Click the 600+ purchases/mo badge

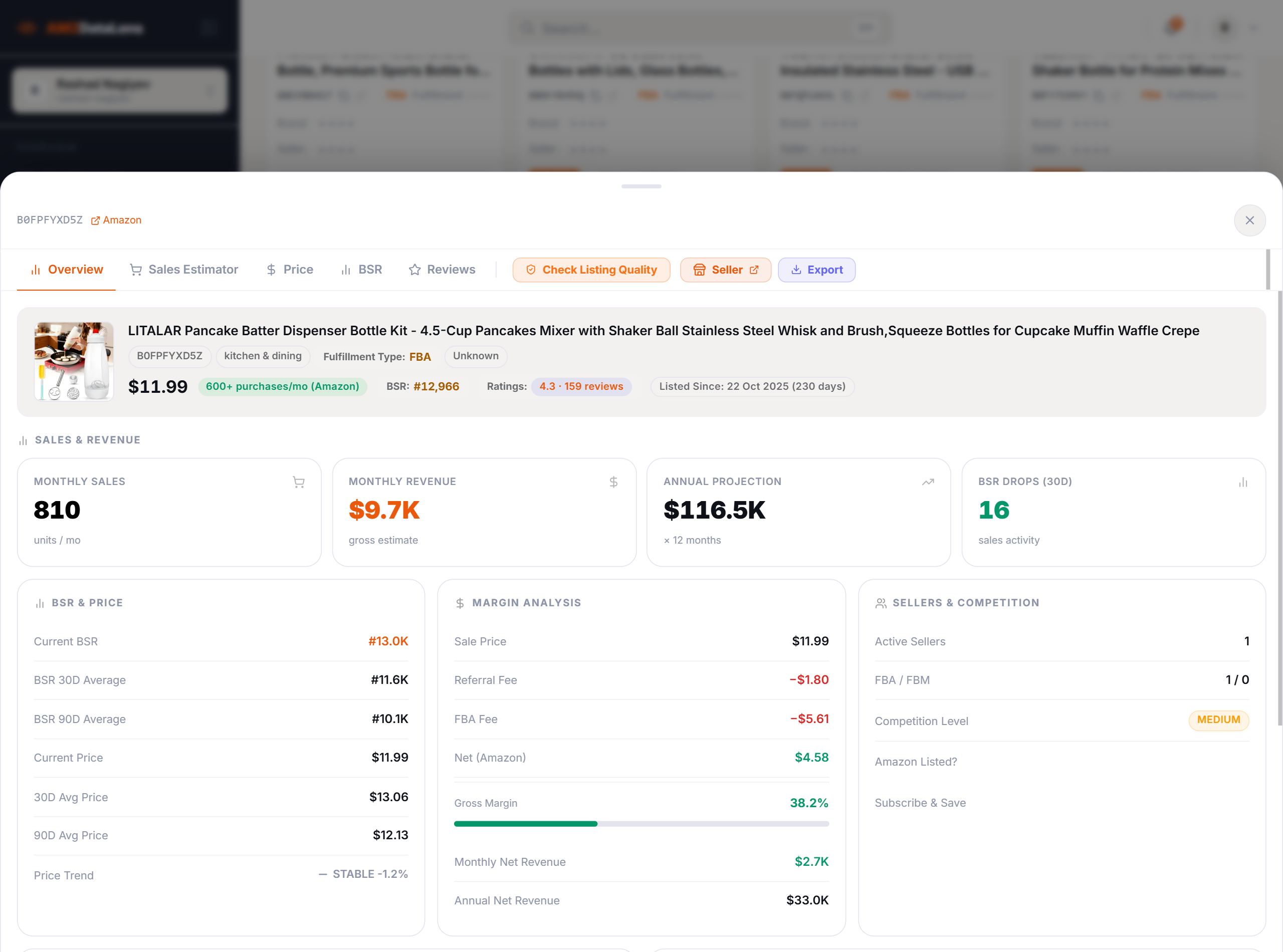pos(283,387)
